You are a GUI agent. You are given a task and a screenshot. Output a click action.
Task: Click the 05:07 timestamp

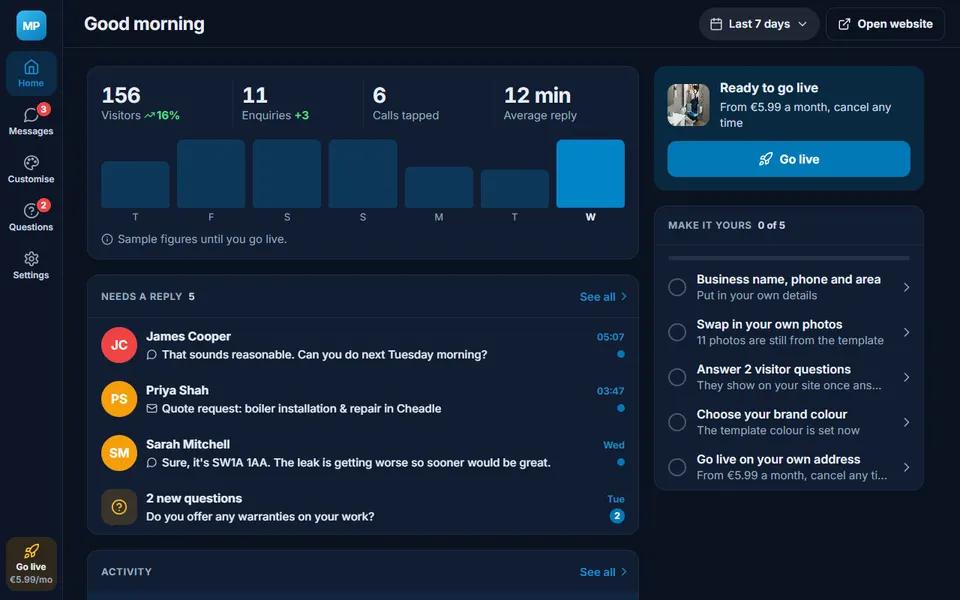[x=610, y=337]
